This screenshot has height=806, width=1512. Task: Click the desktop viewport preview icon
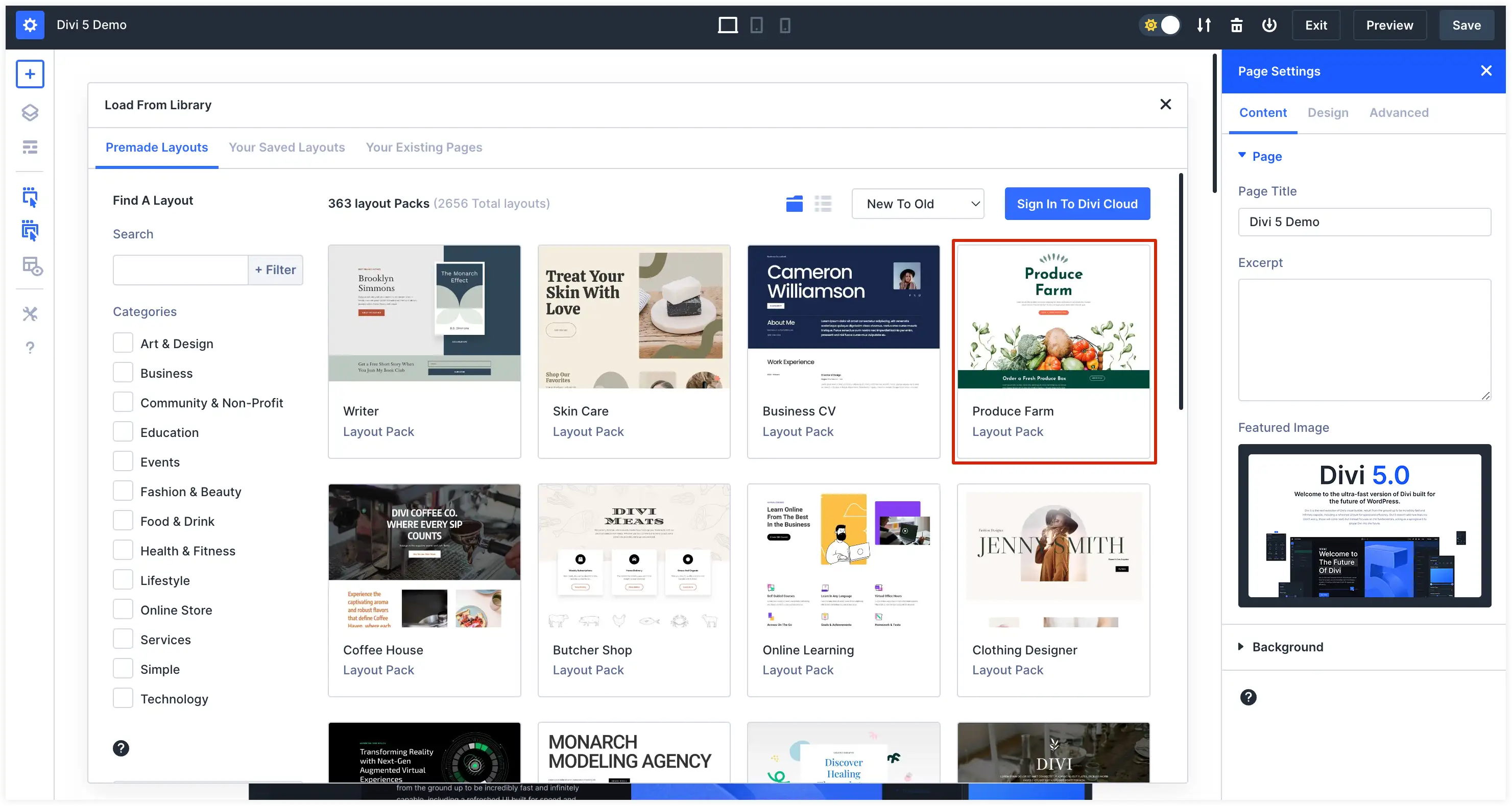tap(728, 24)
